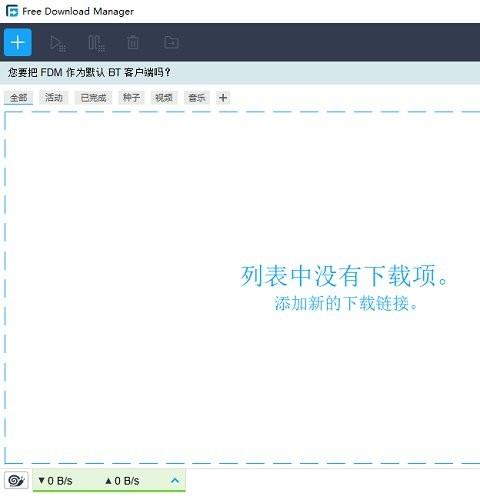Image resolution: width=480 pixels, height=500 pixels.
Task: Add a new tag with plus button
Action: pos(223,98)
